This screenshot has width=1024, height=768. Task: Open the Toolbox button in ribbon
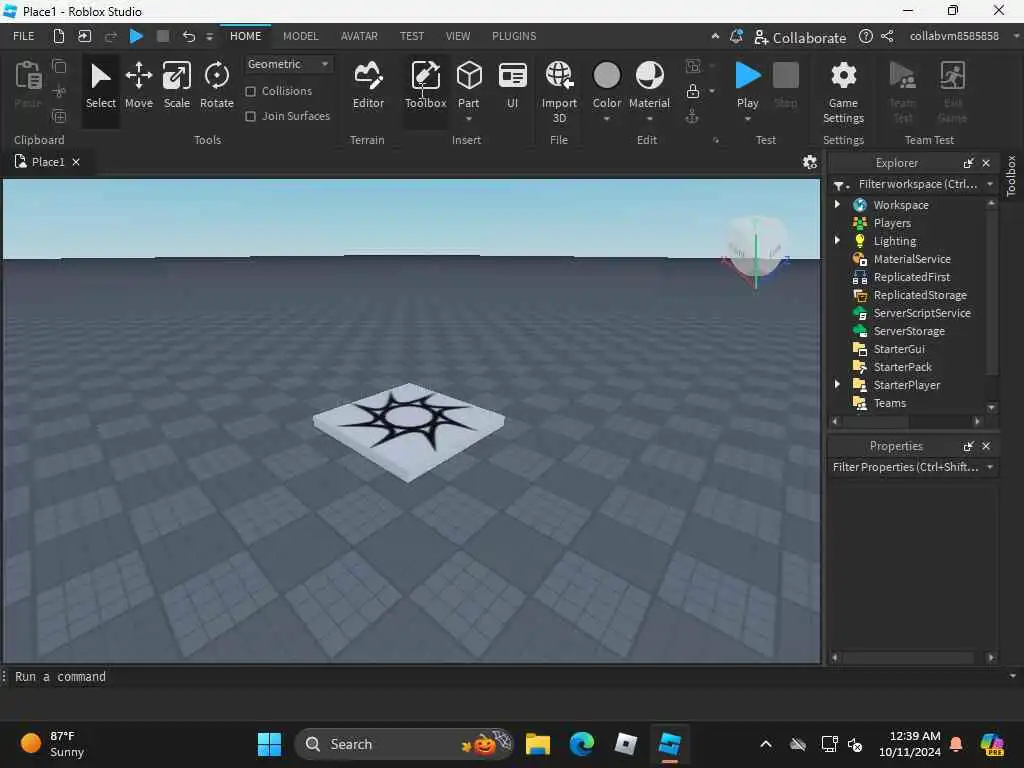(426, 86)
